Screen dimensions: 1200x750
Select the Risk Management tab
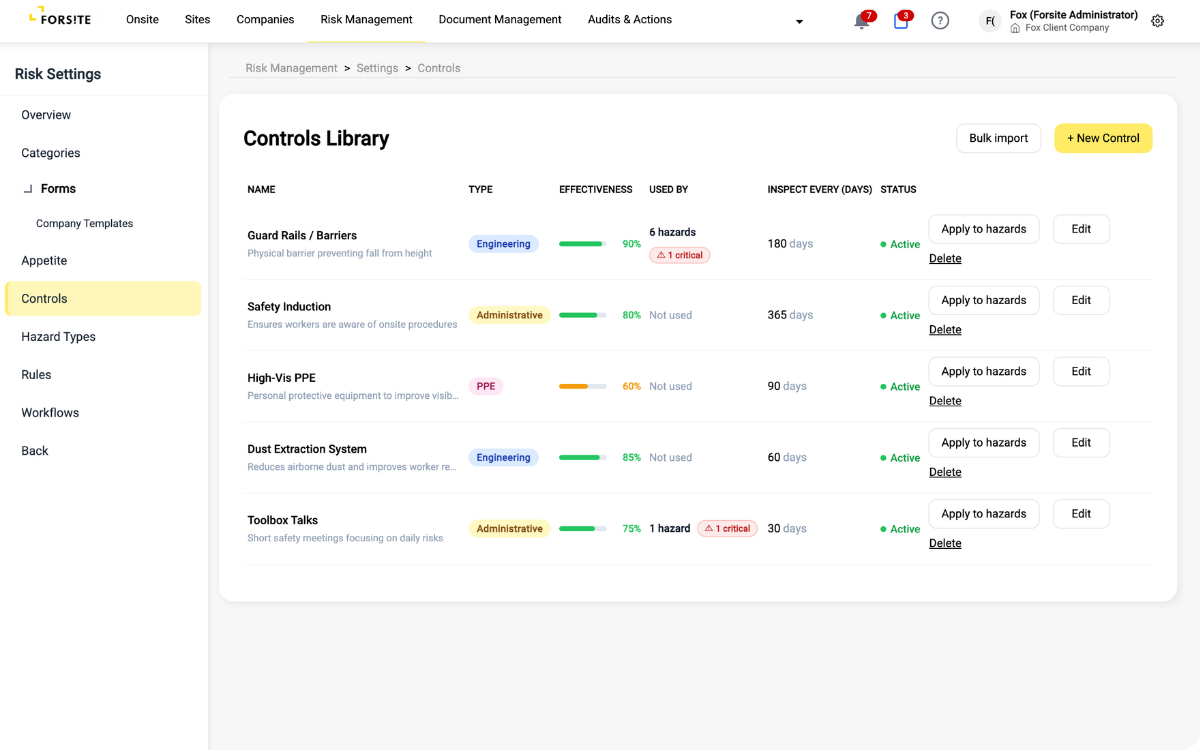(366, 20)
